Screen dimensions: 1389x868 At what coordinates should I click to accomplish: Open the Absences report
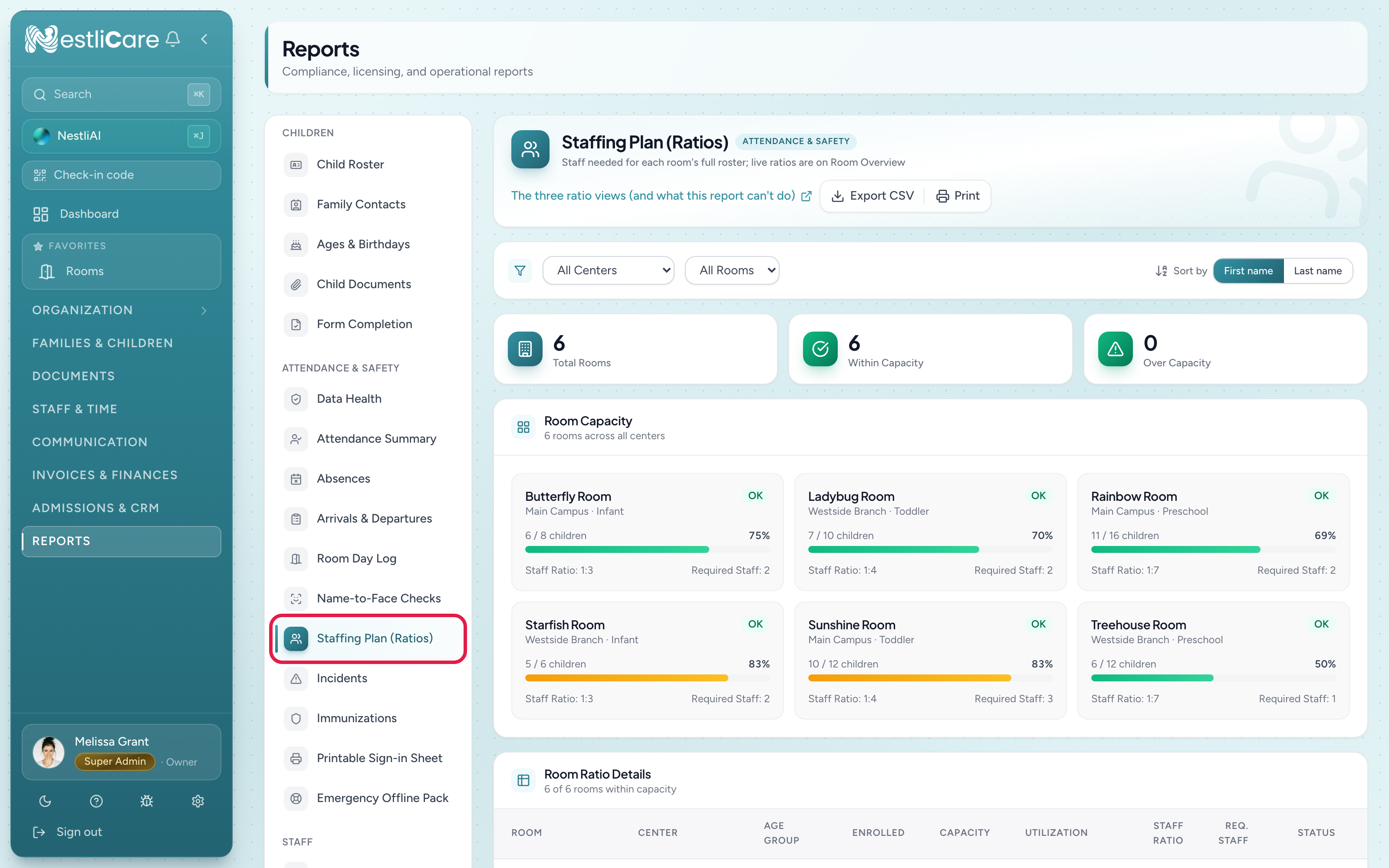(x=368, y=479)
